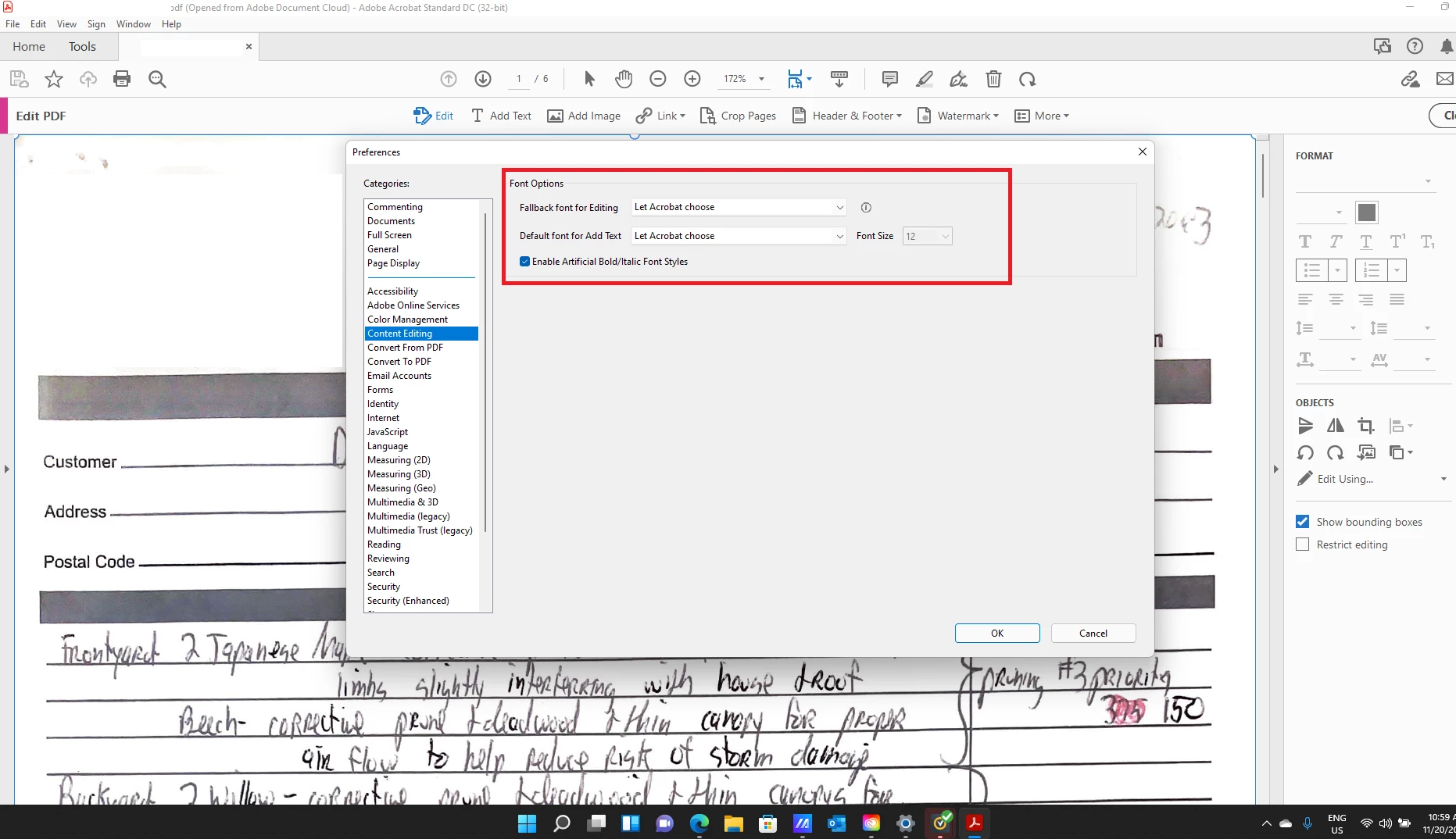Click the Rotate page icon
This screenshot has height=839, width=1456.
pyautogui.click(x=1028, y=79)
